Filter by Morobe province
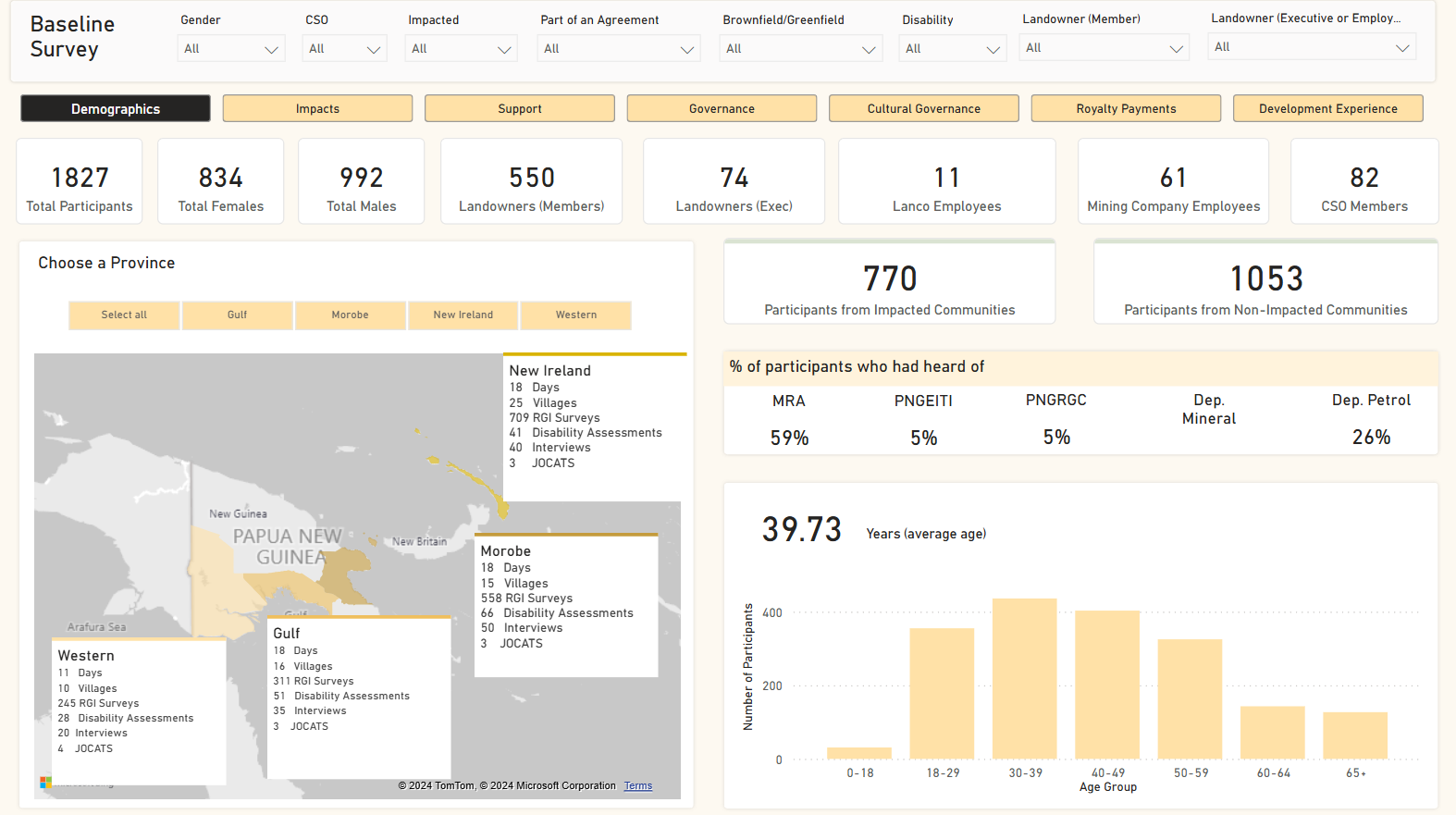 (x=351, y=315)
